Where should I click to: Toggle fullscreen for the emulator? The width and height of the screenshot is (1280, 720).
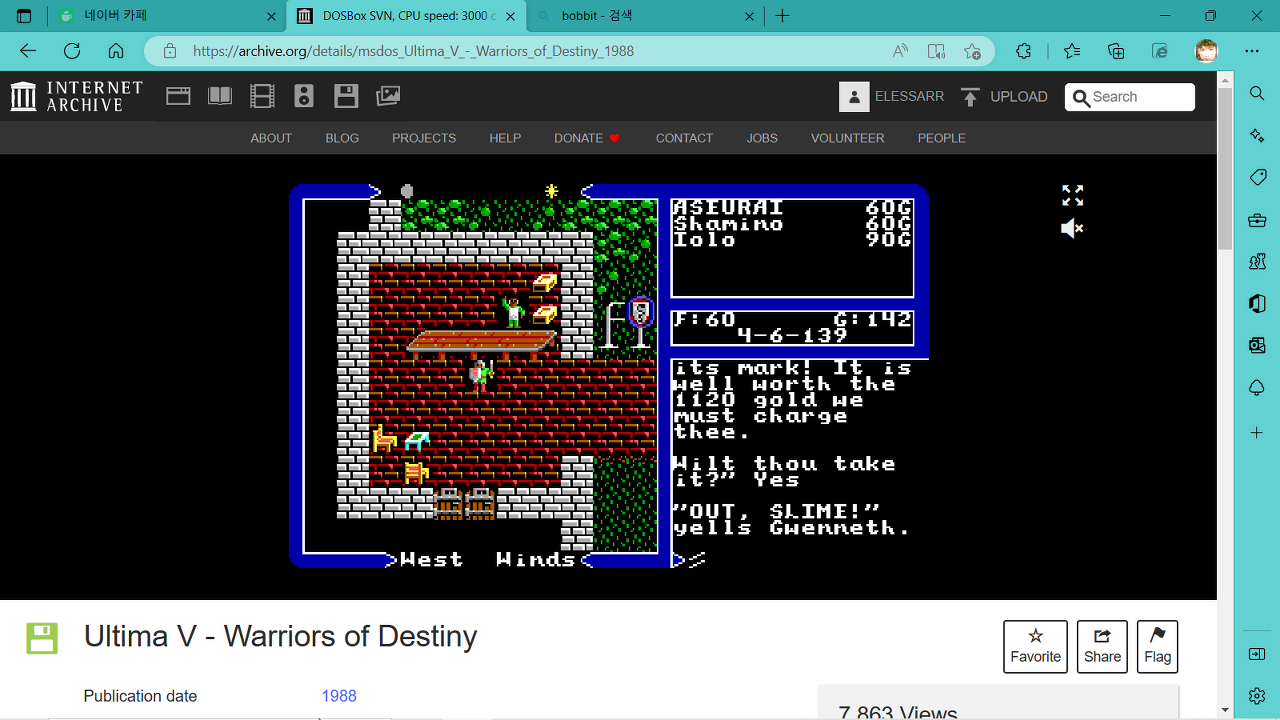click(1072, 195)
